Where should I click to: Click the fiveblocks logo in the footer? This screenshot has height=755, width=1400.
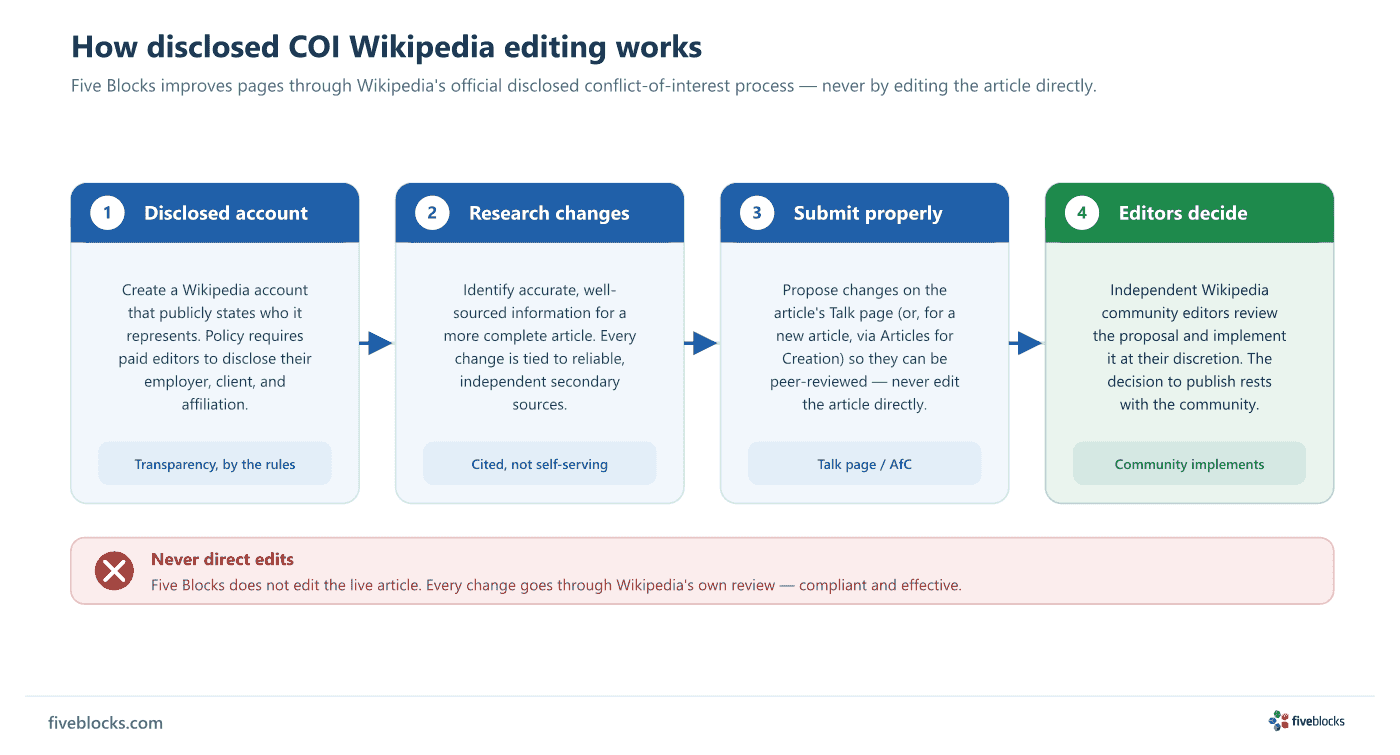tap(1307, 721)
